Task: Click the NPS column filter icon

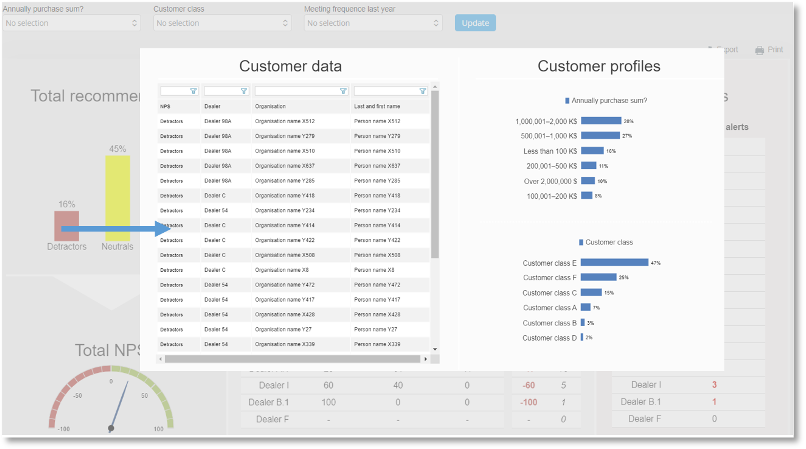Action: (x=193, y=91)
